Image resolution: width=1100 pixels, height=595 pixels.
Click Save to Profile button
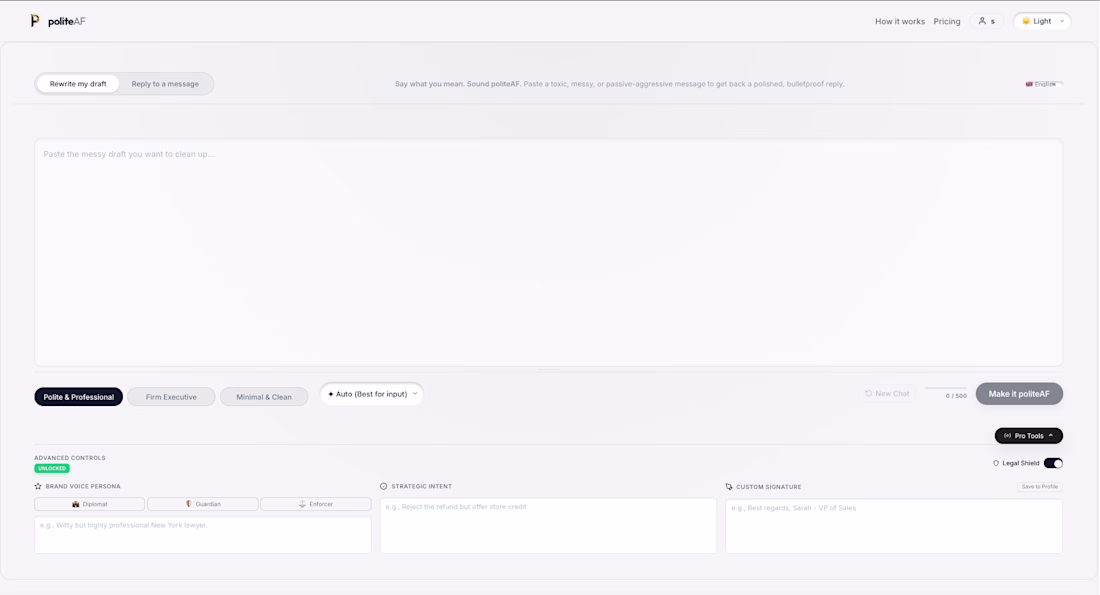tap(1040, 486)
